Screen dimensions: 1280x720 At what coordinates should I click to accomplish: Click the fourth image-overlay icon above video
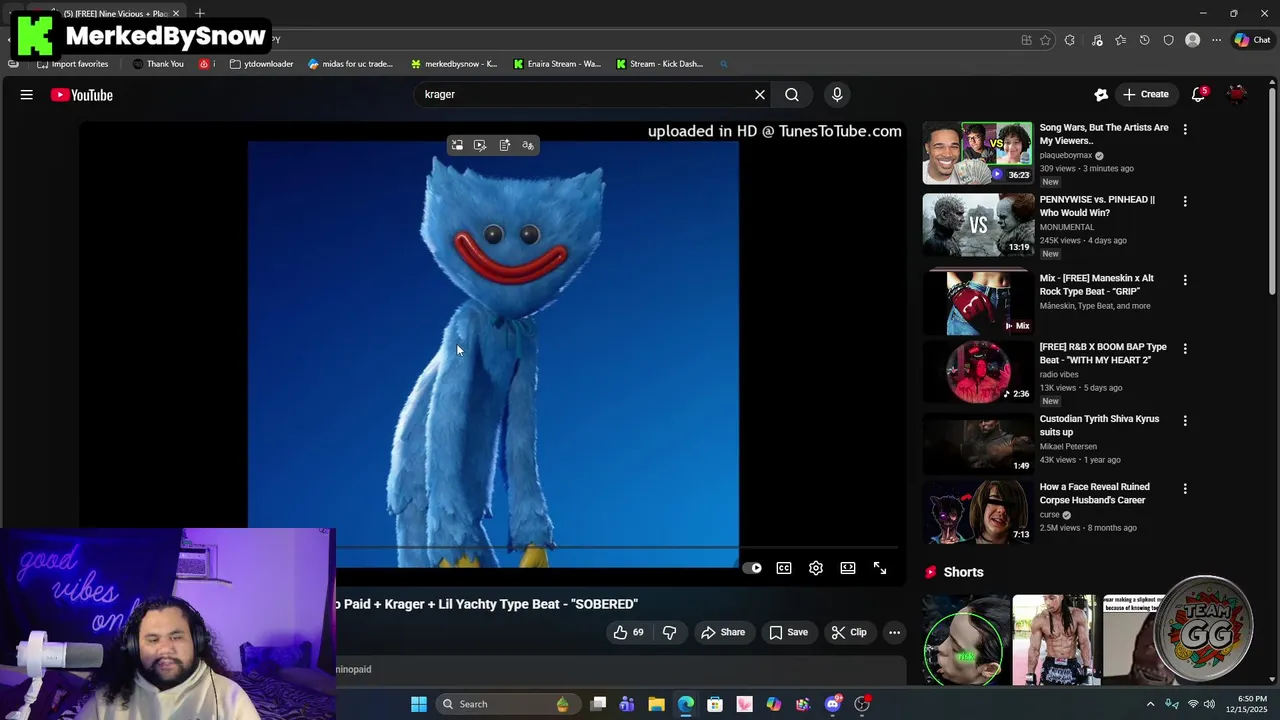click(528, 146)
